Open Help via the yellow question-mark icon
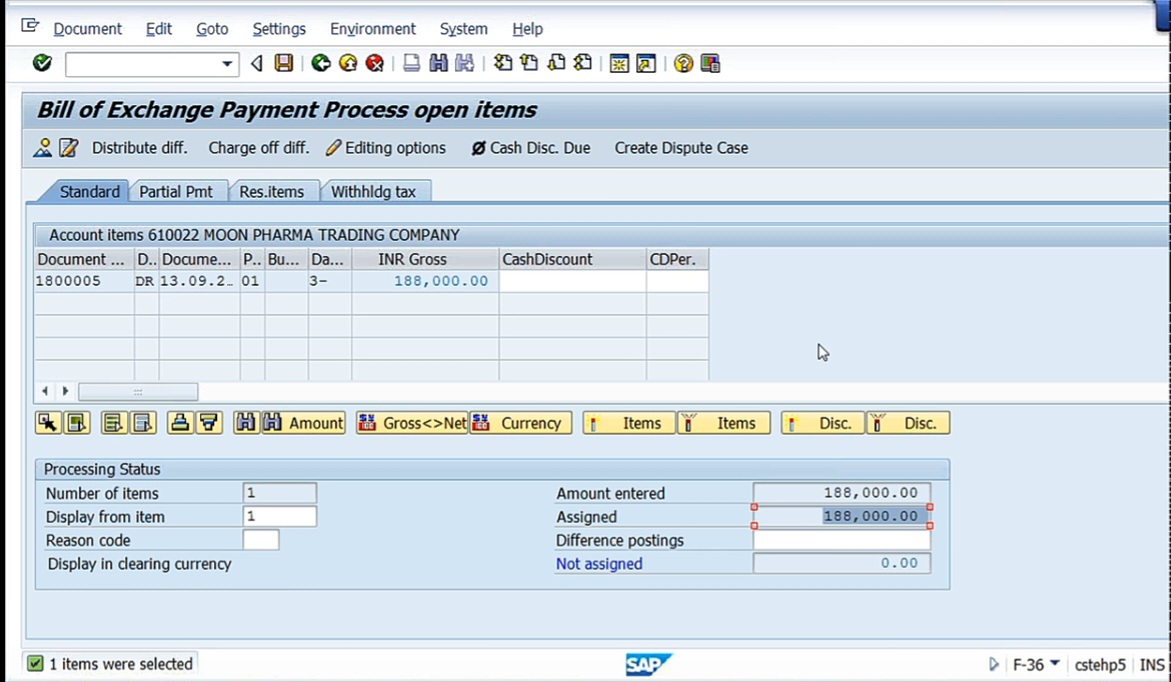Viewport: 1171px width, 682px height. click(683, 63)
